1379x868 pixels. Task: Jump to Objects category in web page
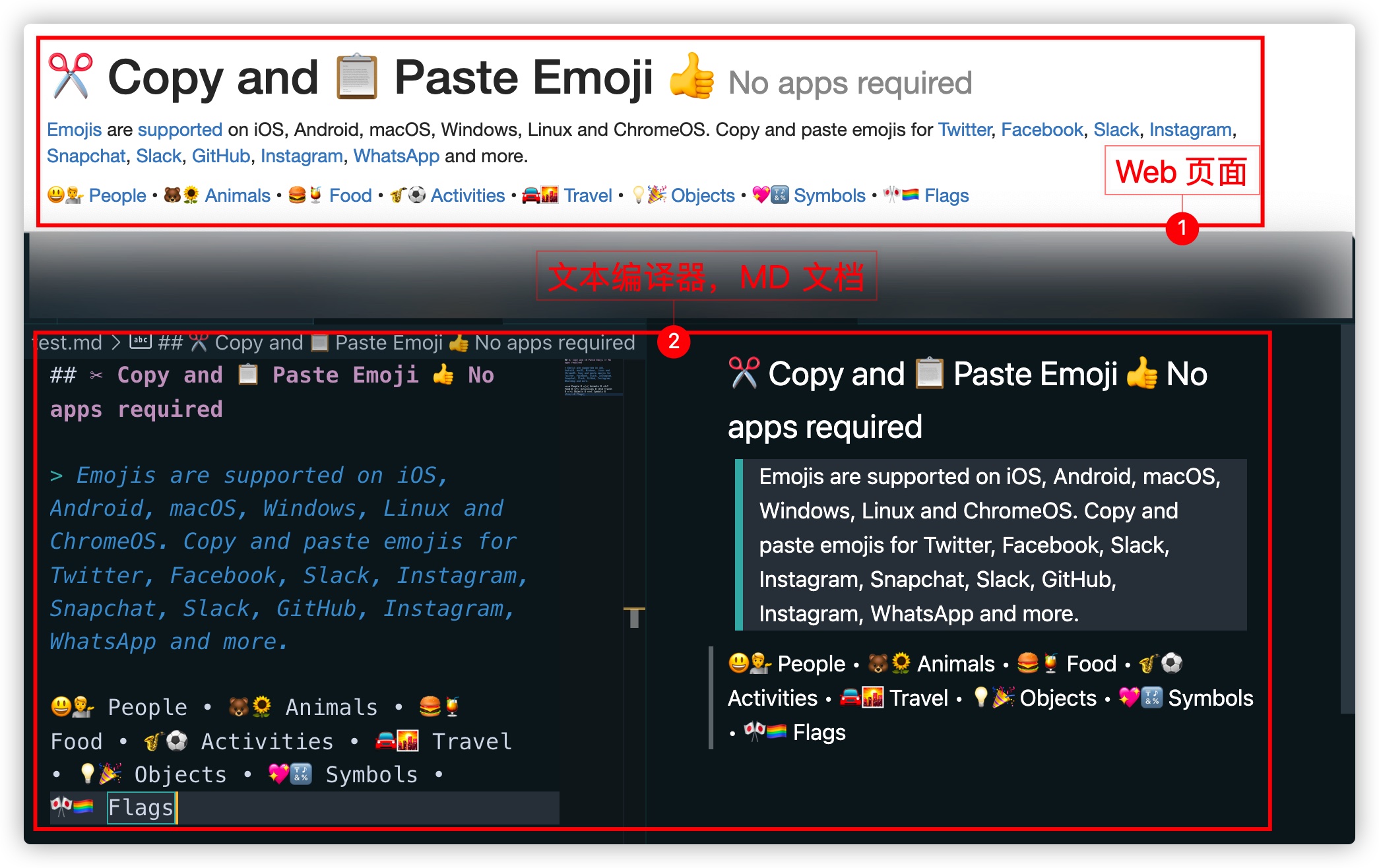coord(703,195)
